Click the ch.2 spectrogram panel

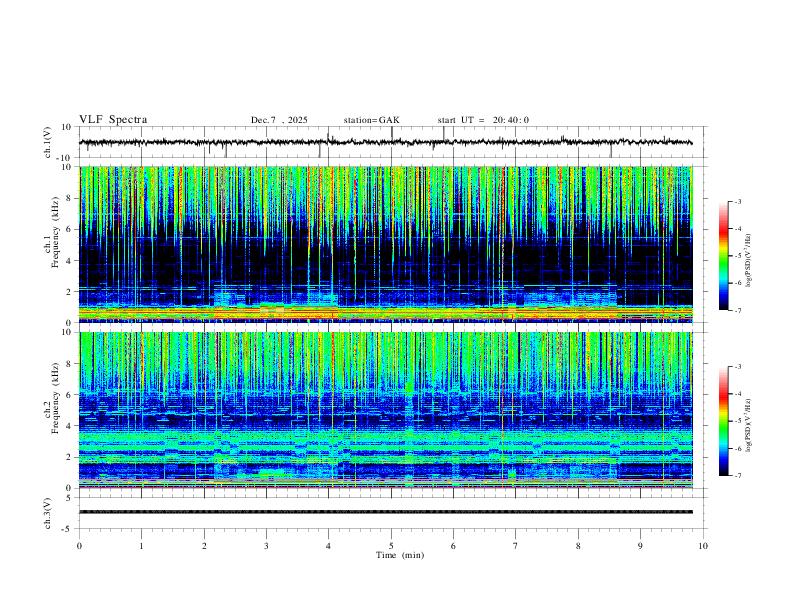[x=385, y=410]
